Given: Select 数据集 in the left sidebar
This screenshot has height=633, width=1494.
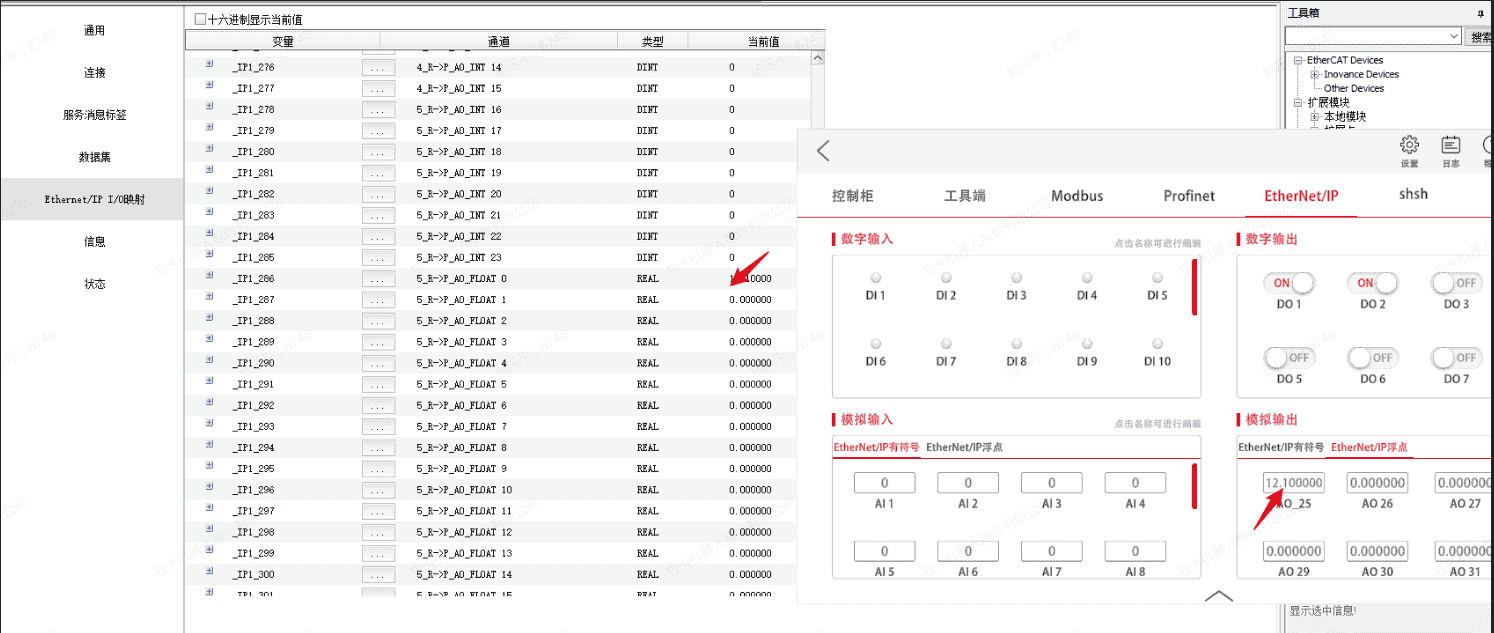Looking at the screenshot, I should [93, 157].
